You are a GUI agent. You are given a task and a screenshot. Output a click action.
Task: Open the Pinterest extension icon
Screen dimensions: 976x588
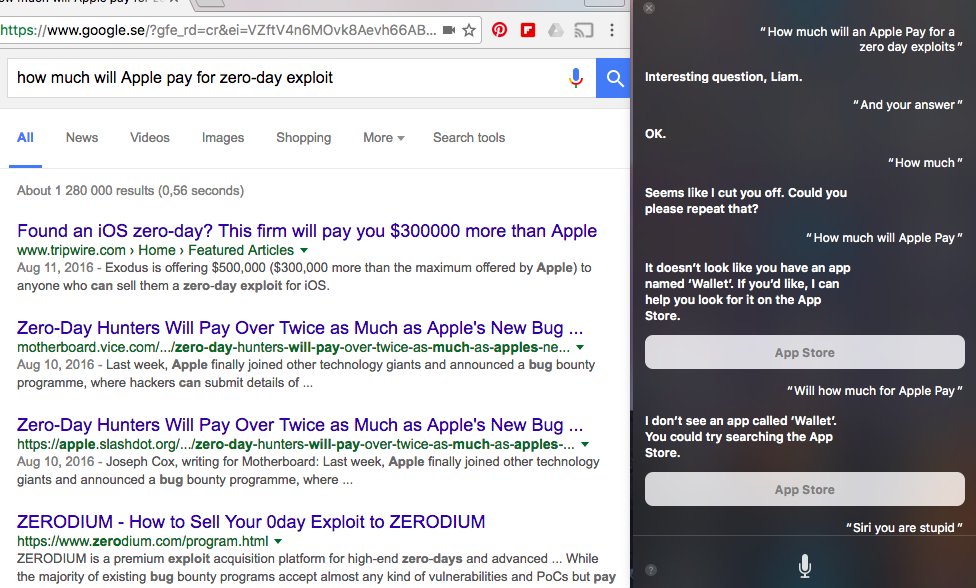pos(499,30)
